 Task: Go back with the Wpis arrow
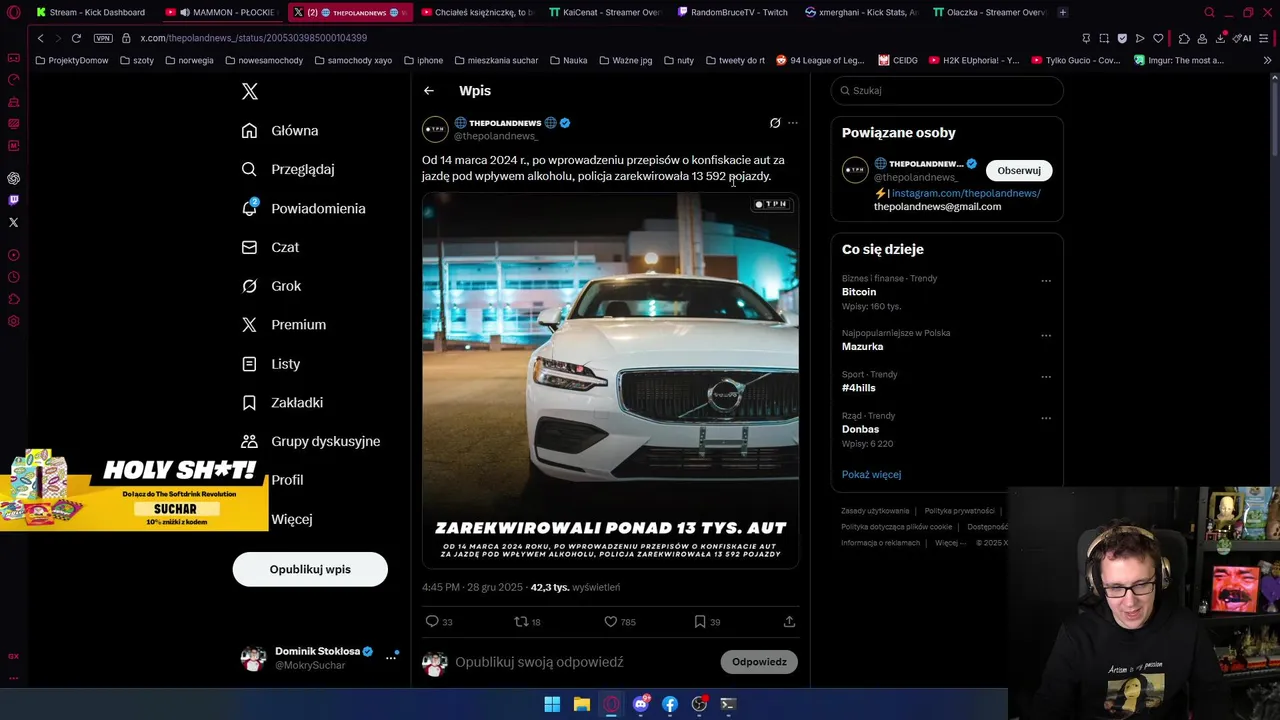(428, 91)
